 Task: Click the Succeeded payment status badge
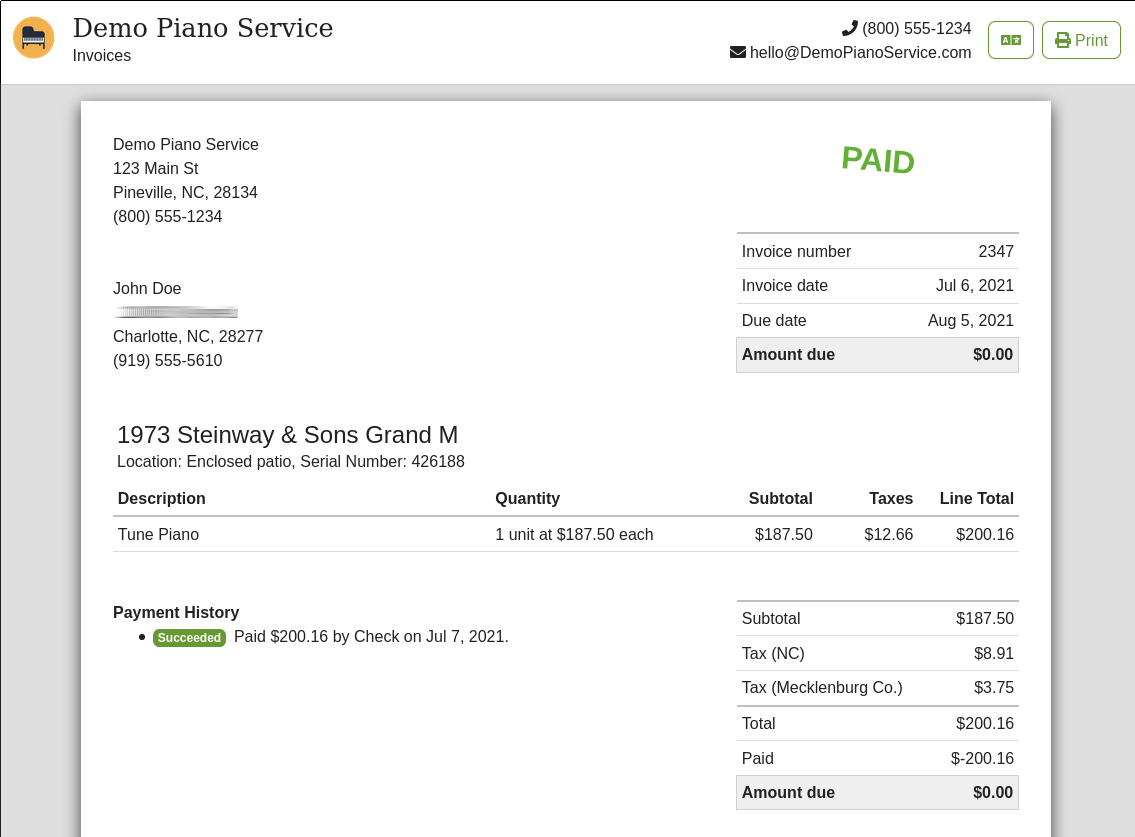pyautogui.click(x=189, y=637)
